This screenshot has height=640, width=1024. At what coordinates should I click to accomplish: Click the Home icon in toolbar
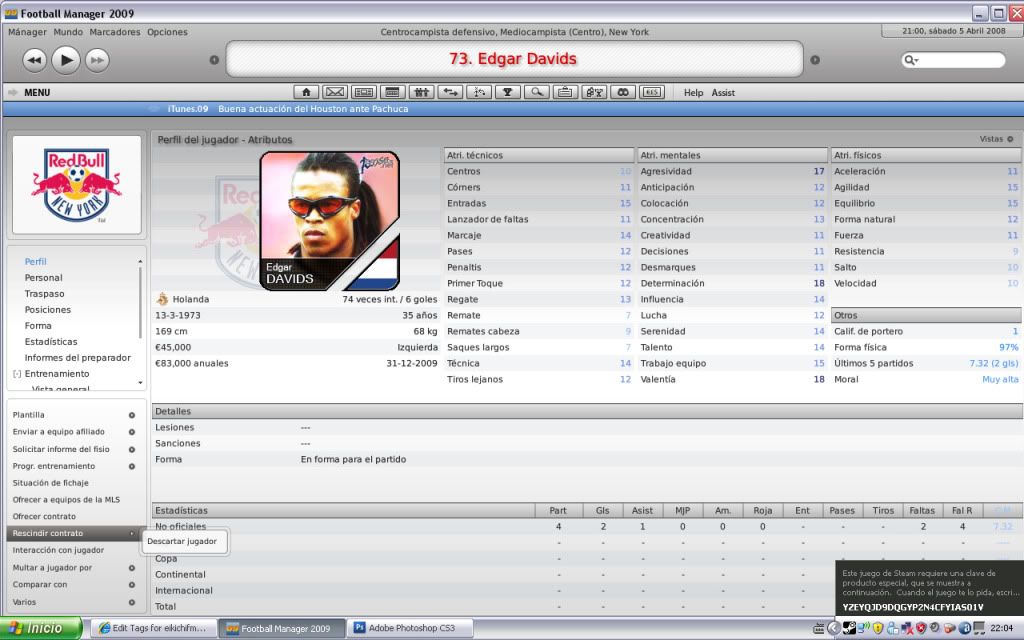(306, 92)
